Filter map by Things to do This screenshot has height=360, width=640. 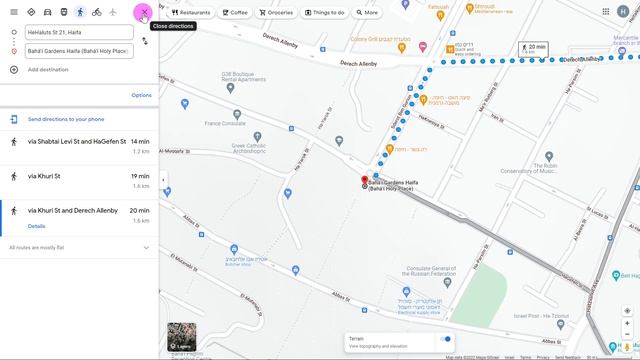tap(324, 13)
